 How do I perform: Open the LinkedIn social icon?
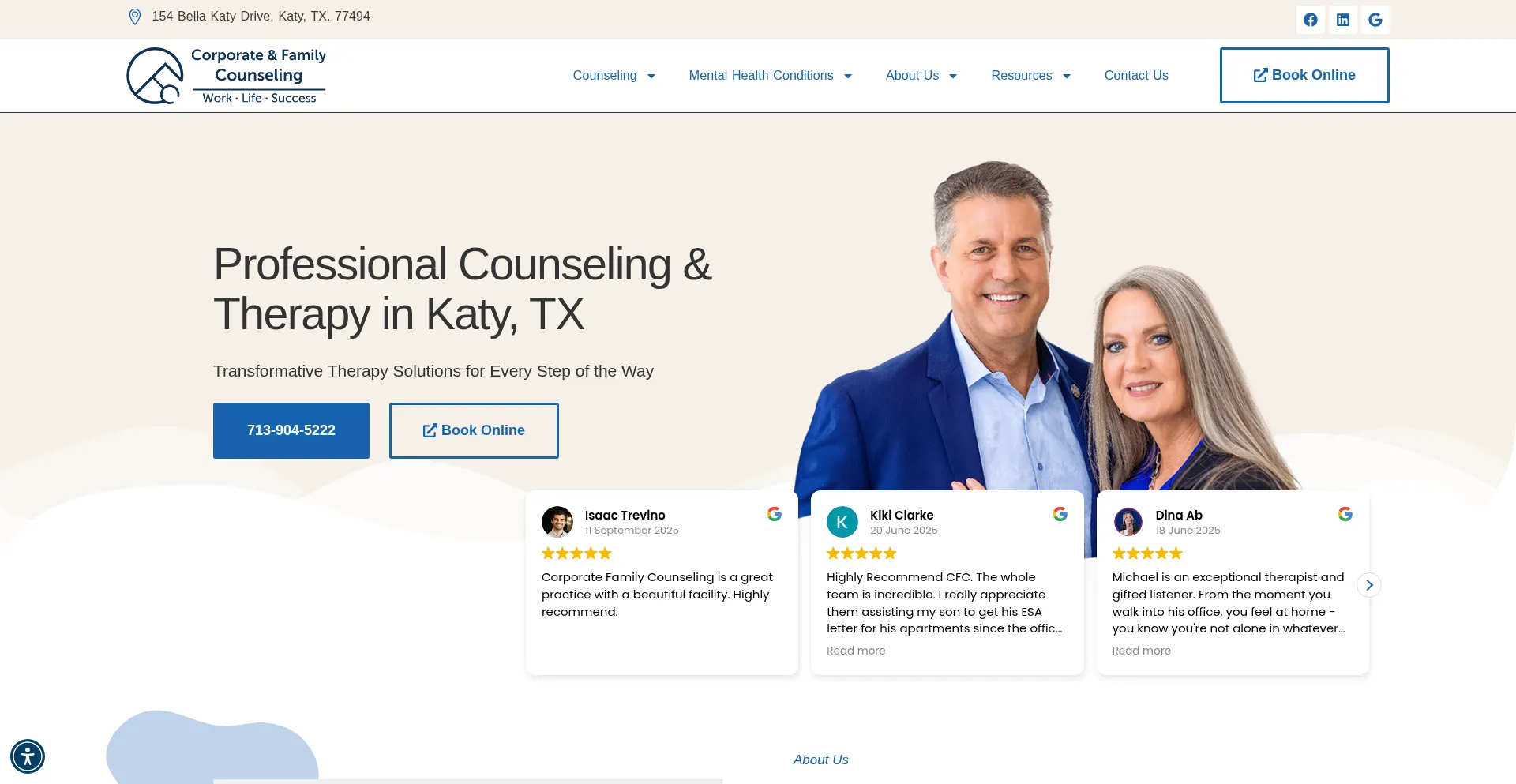pyautogui.click(x=1343, y=20)
